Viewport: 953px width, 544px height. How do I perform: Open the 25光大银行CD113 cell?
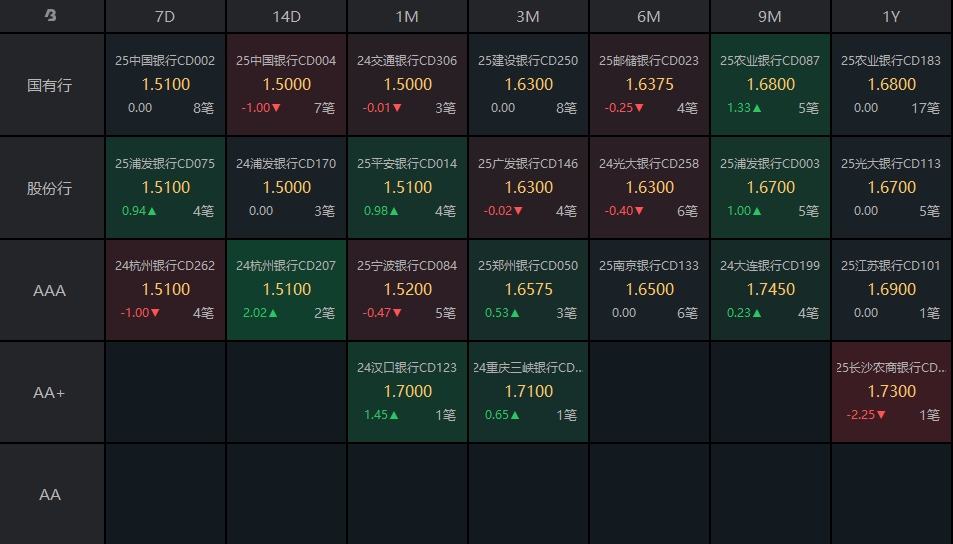(x=892, y=187)
